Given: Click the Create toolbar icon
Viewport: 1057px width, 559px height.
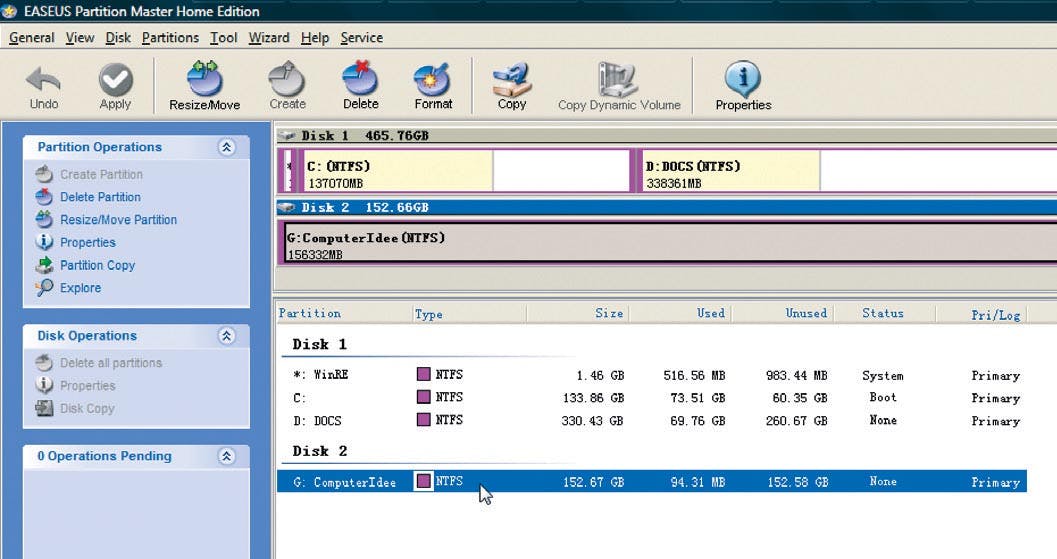Looking at the screenshot, I should click(286, 78).
